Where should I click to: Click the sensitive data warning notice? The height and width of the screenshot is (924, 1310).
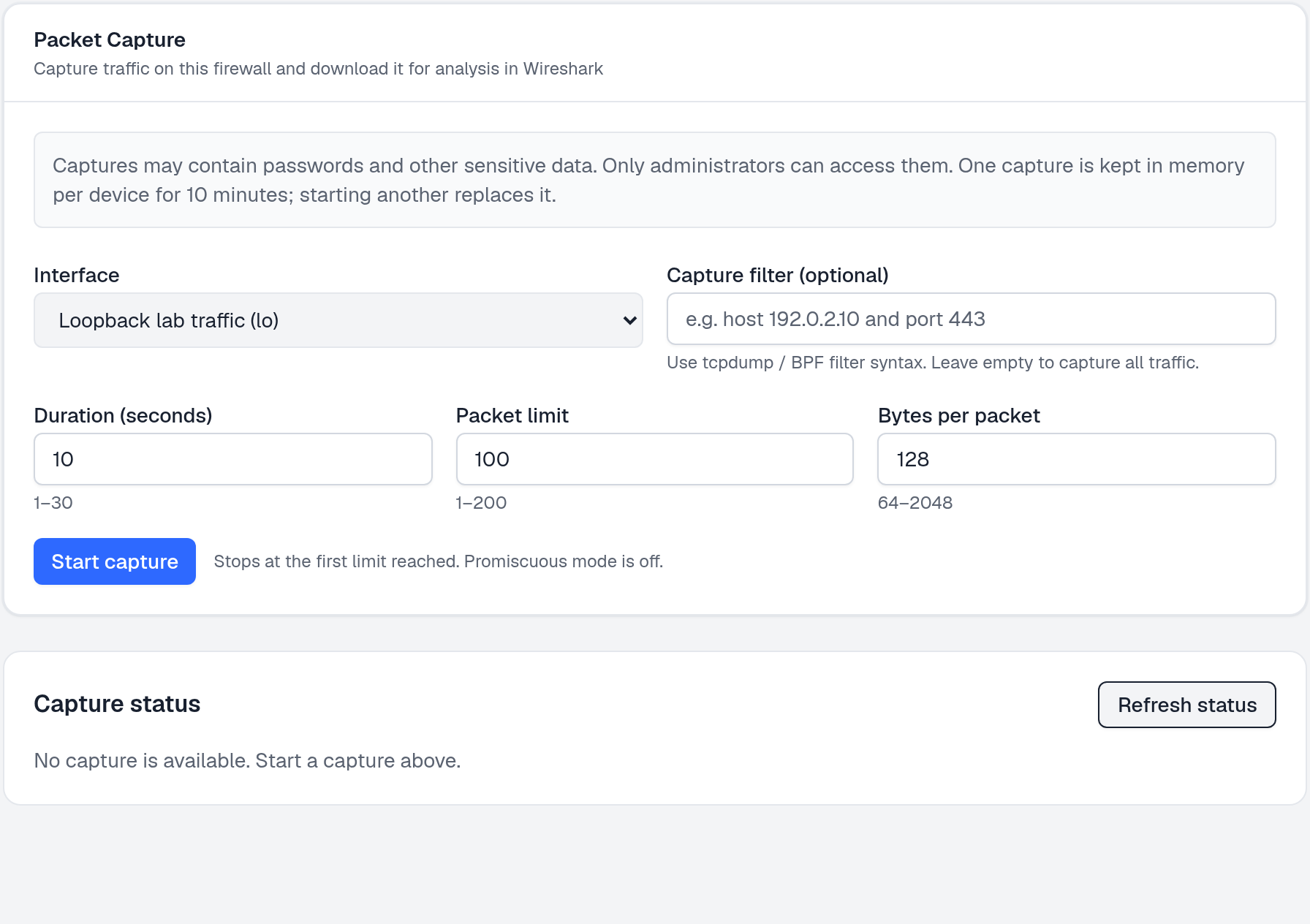[655, 180]
